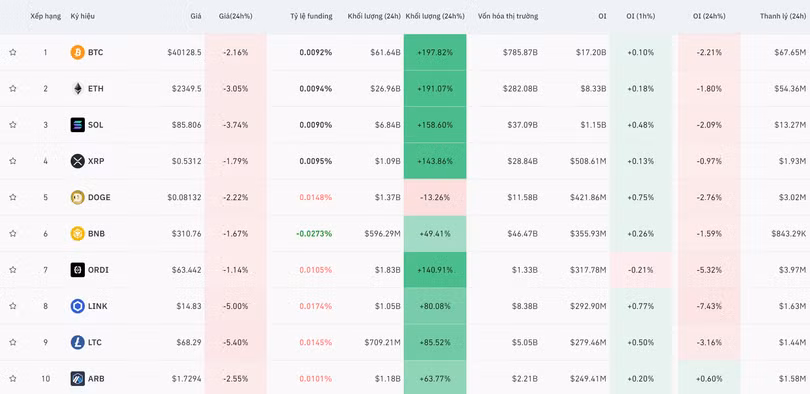Select the $785.87B market cap cell
The width and height of the screenshot is (810, 394).
(x=520, y=52)
